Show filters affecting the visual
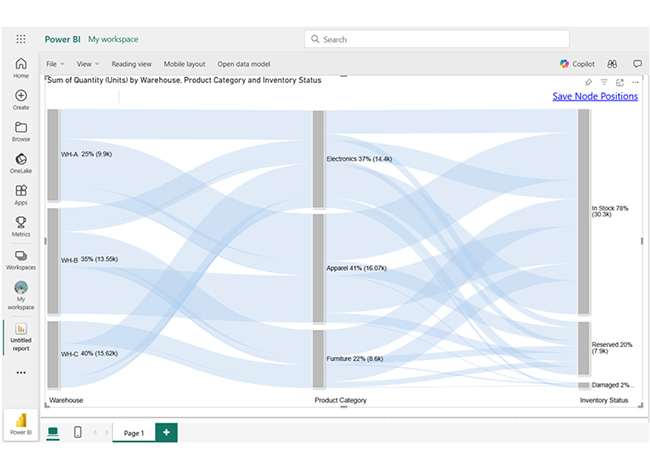The image size is (650, 469). click(604, 82)
